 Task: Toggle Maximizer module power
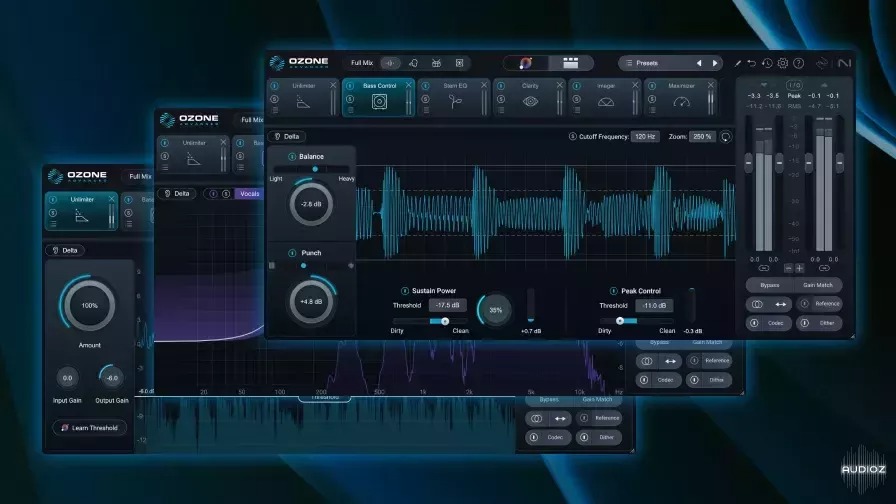tap(652, 86)
